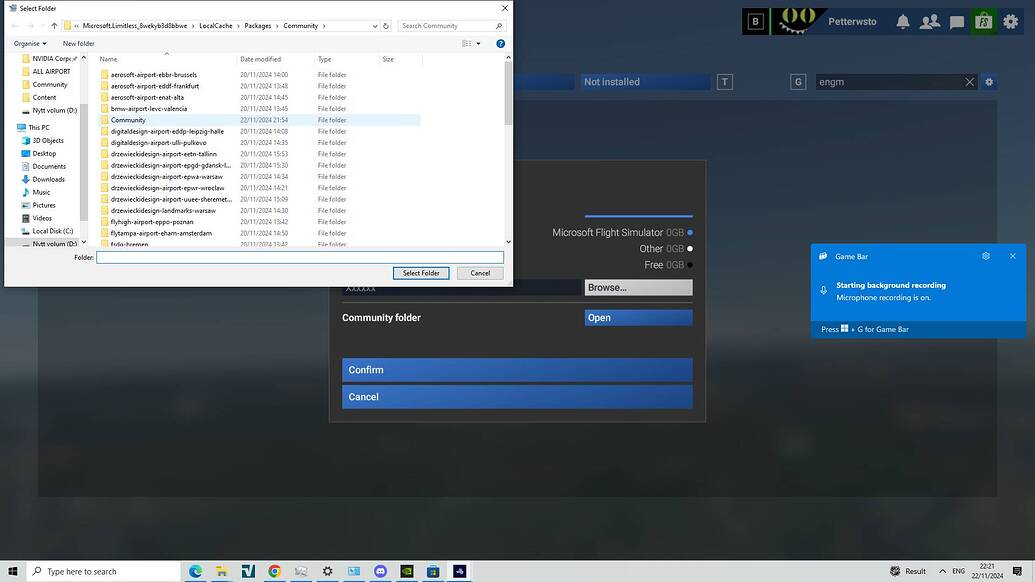Expand the Organise dropdown
The height and width of the screenshot is (582, 1035).
tap(33, 43)
